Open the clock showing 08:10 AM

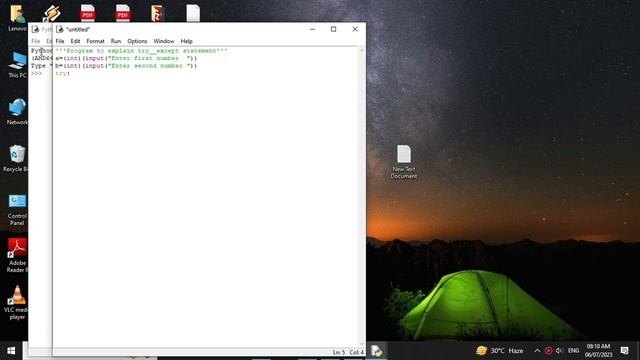[598, 351]
